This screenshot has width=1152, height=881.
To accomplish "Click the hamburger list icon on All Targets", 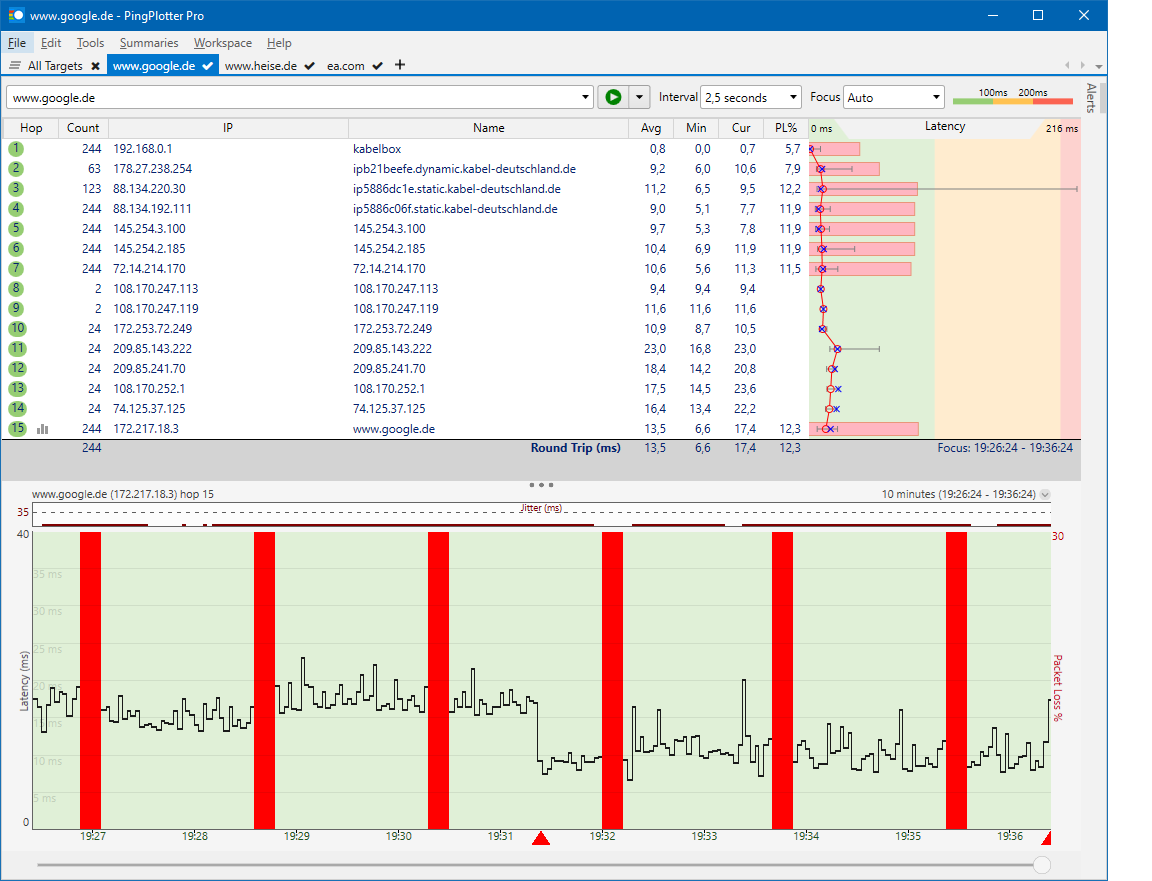I will point(15,65).
